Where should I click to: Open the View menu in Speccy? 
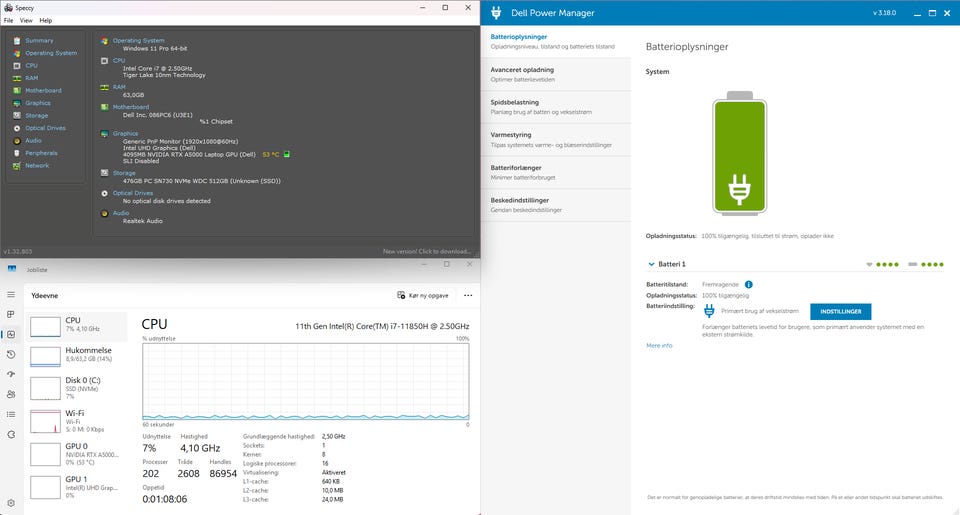(26, 20)
